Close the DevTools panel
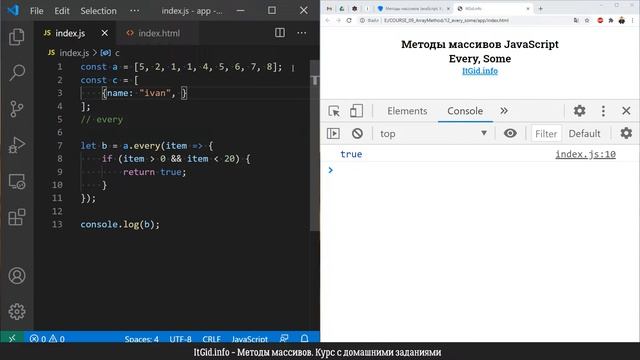 point(626,111)
